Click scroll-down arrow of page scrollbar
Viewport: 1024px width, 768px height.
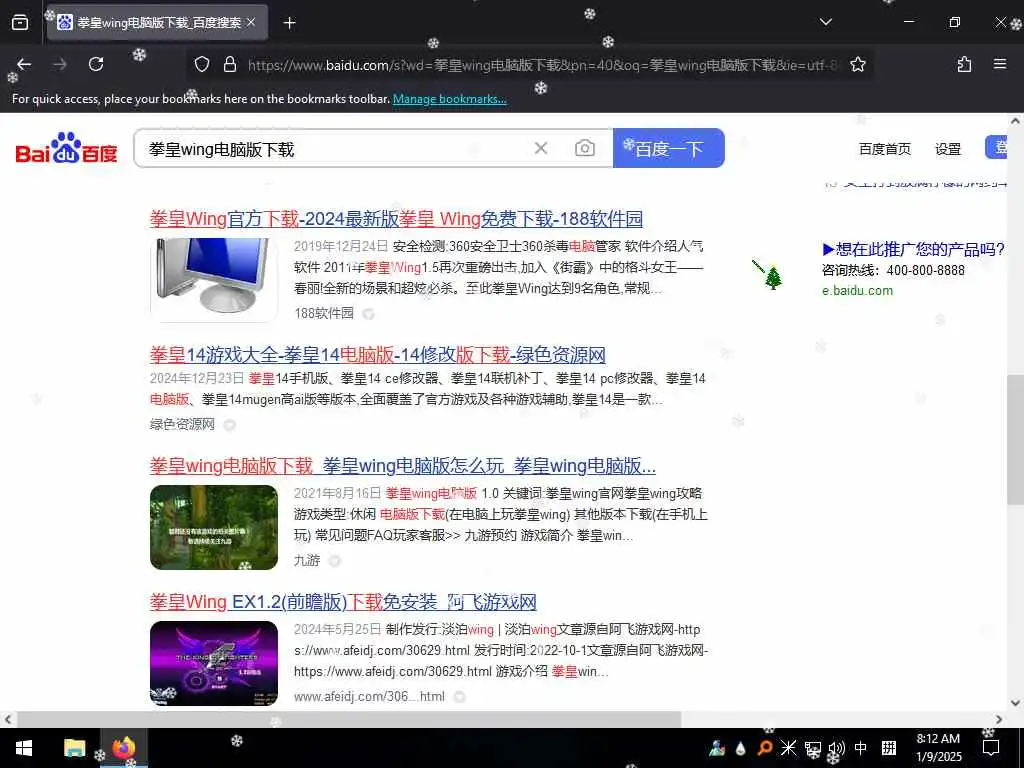(x=1016, y=703)
